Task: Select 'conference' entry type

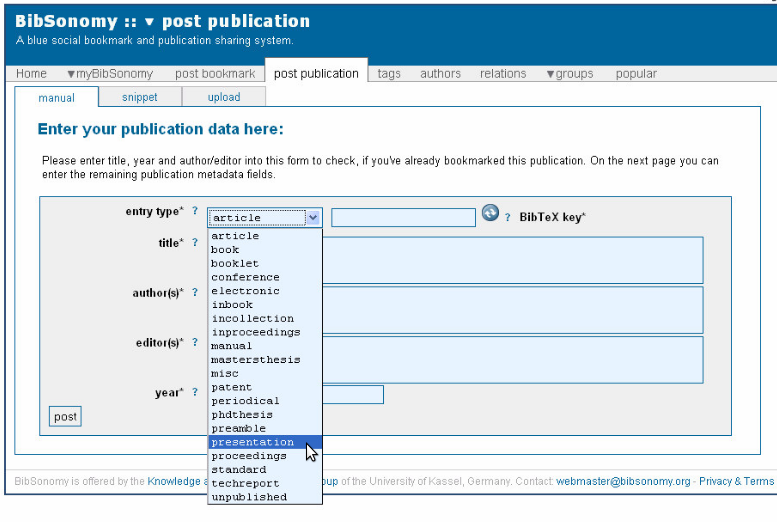Action: pyautogui.click(x=265, y=277)
